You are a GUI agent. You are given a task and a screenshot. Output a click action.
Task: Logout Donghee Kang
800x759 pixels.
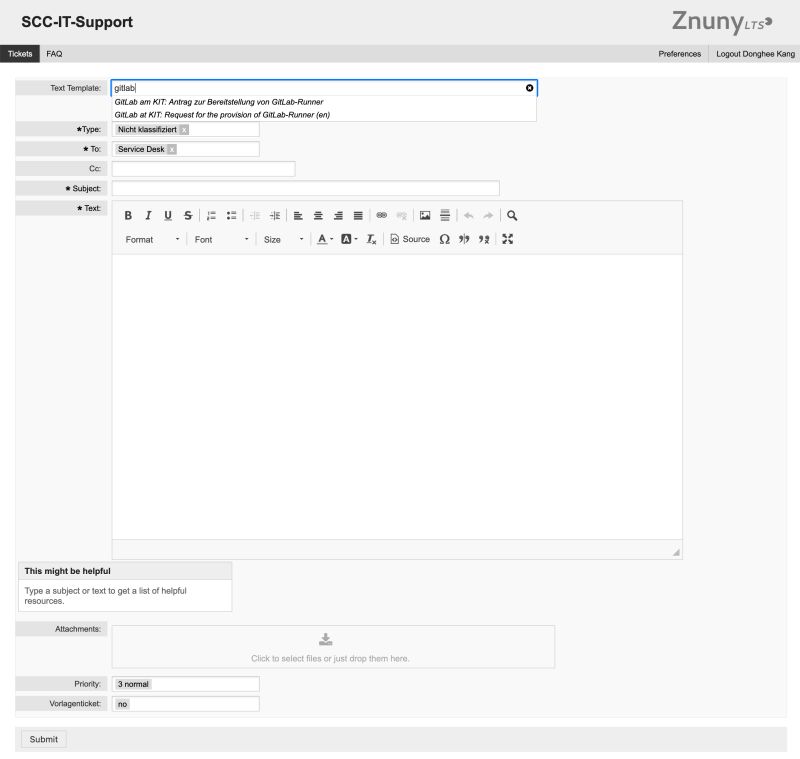click(x=755, y=54)
